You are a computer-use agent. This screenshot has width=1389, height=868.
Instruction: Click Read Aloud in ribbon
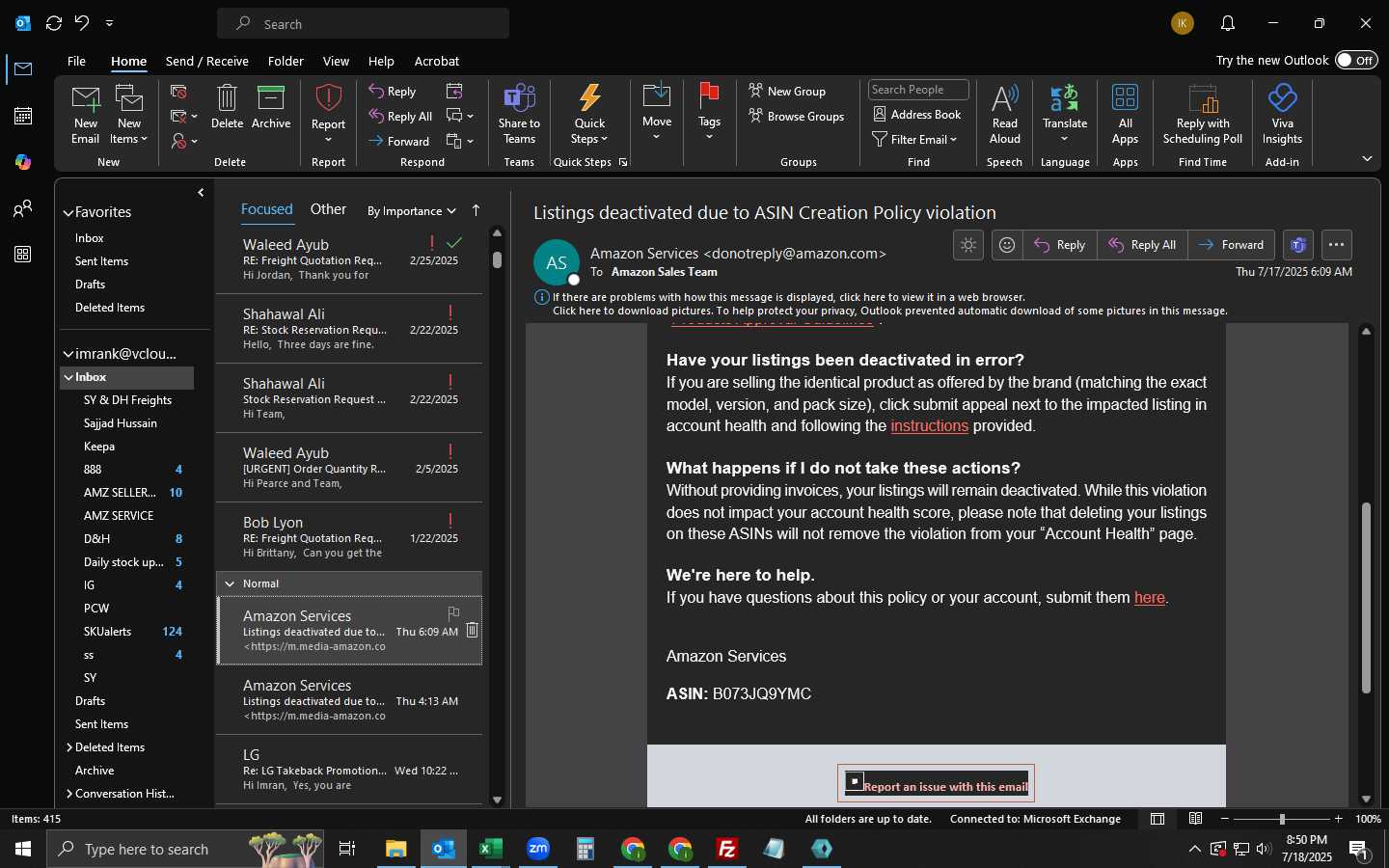pyautogui.click(x=1004, y=114)
